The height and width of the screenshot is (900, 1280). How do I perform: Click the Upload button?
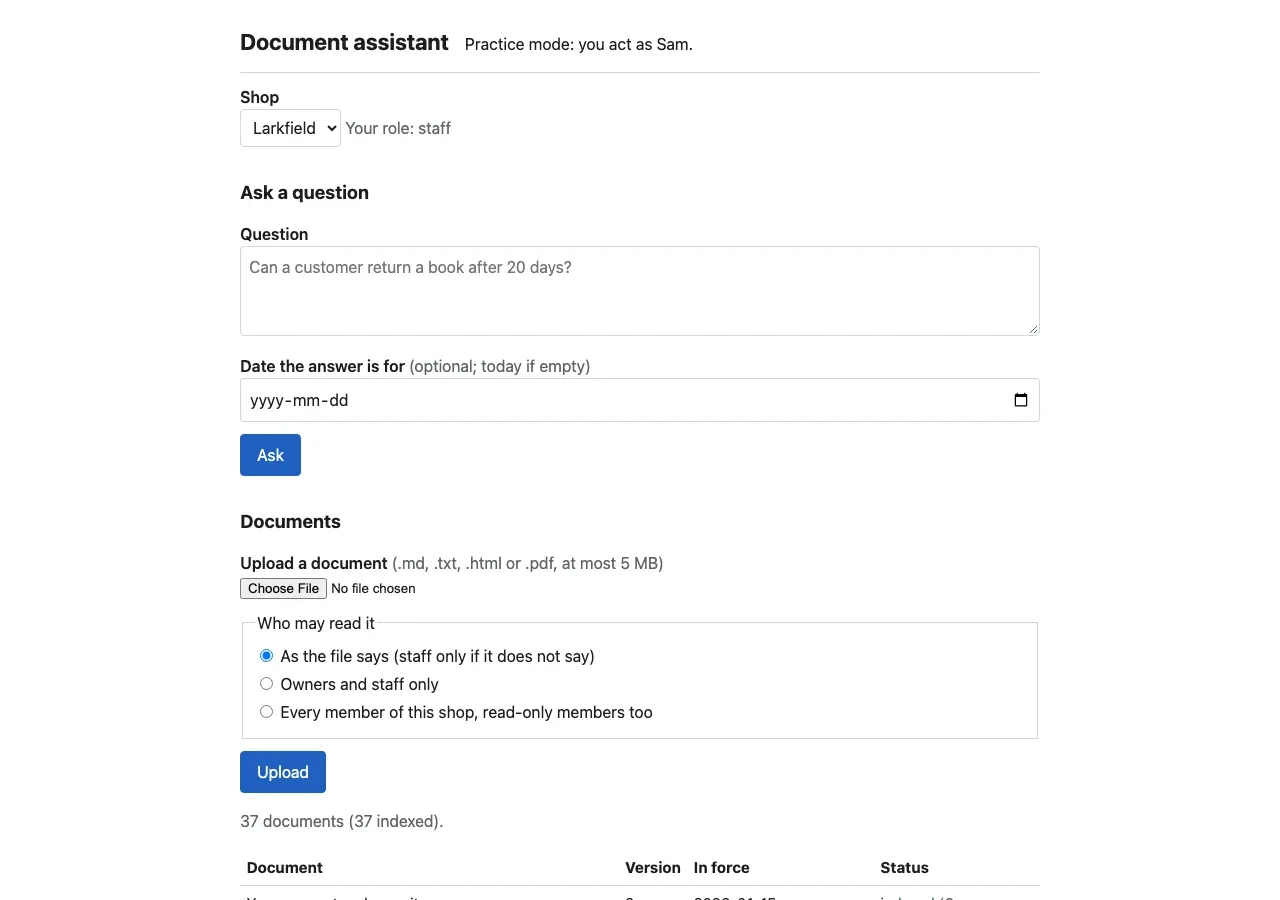click(x=283, y=772)
